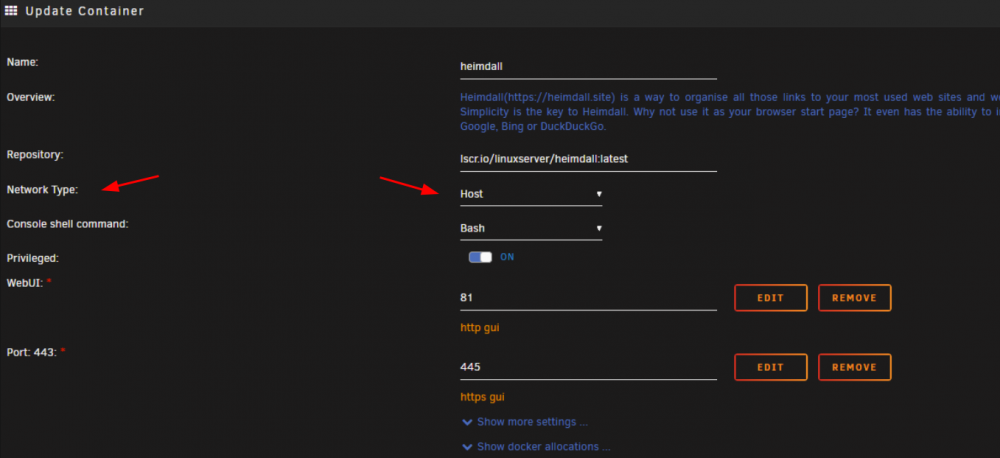
Task: Click the Overview: label
Action: point(31,97)
